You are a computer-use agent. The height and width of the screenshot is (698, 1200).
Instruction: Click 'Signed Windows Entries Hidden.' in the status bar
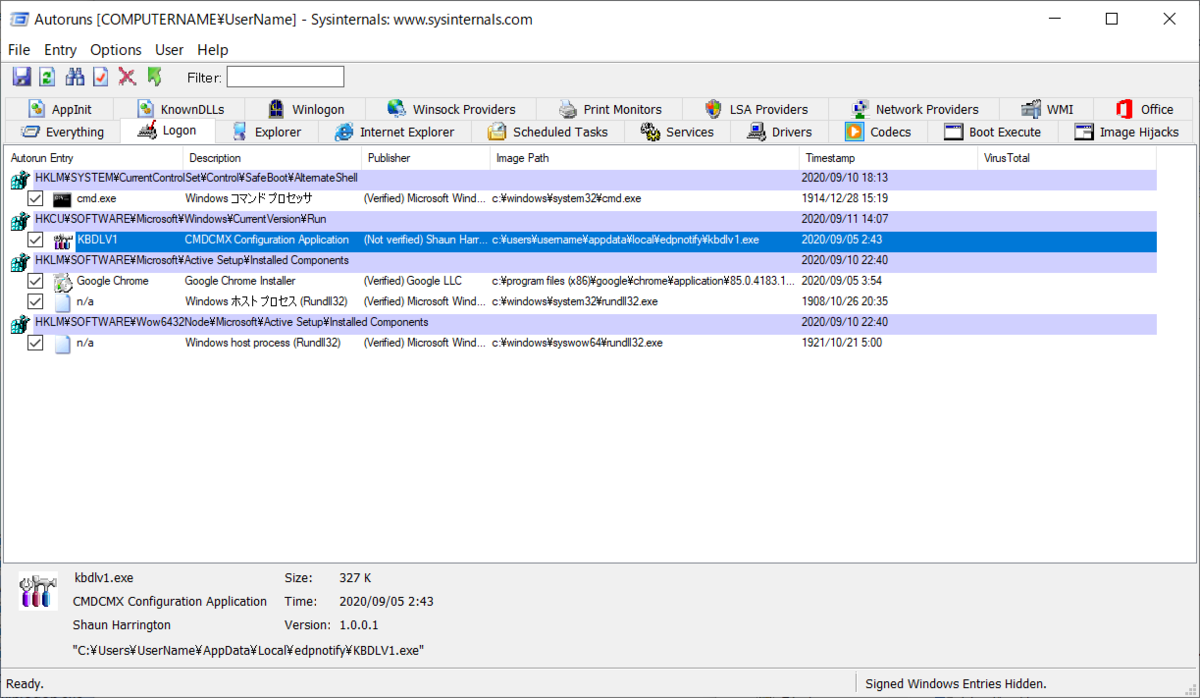(x=955, y=684)
